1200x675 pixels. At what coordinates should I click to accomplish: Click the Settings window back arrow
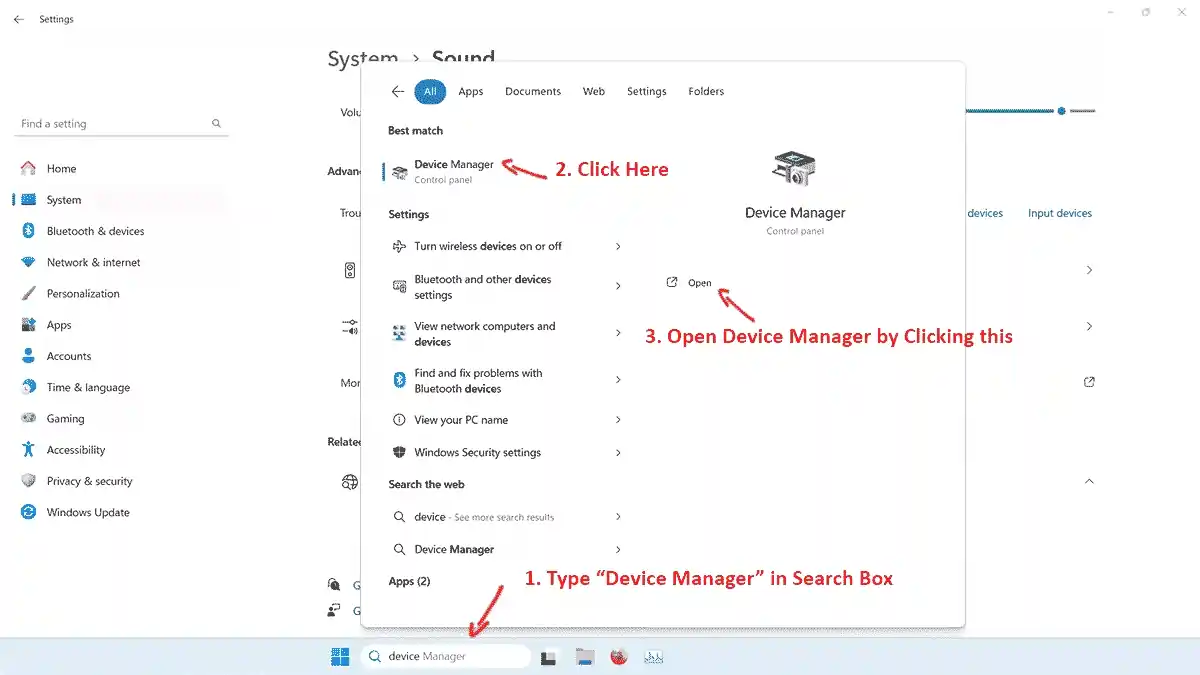click(x=18, y=19)
